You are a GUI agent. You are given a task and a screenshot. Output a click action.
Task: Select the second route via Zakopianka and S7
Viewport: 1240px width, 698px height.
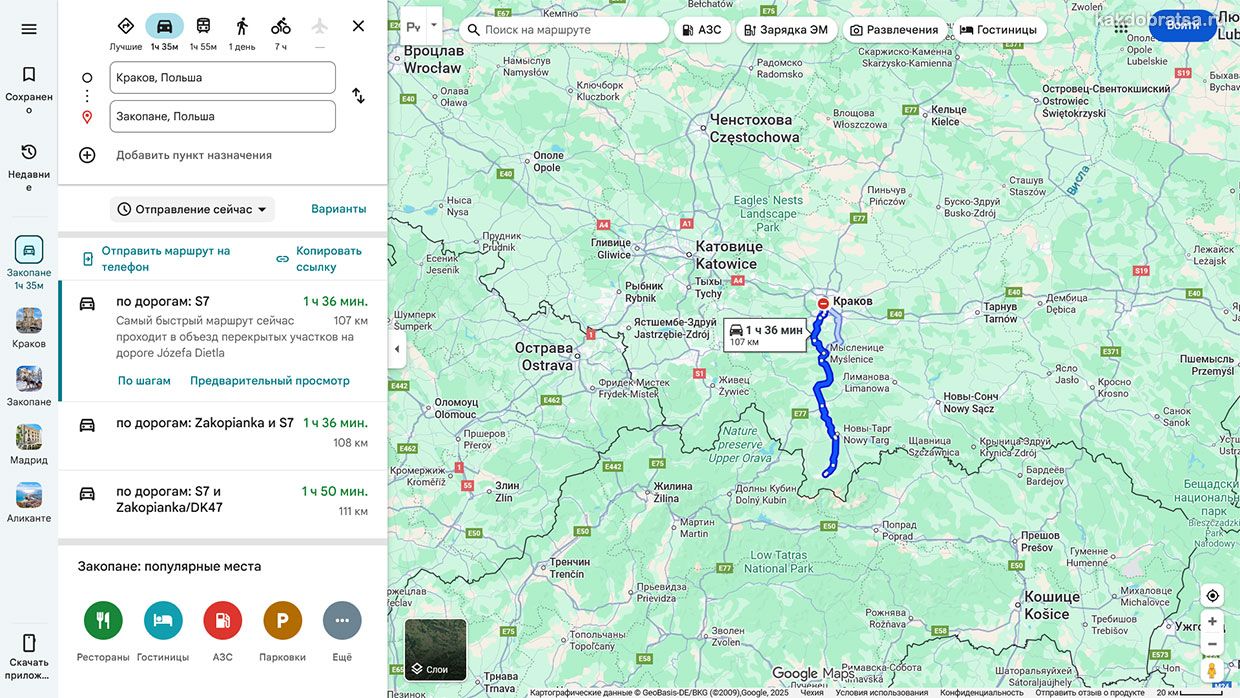point(222,432)
